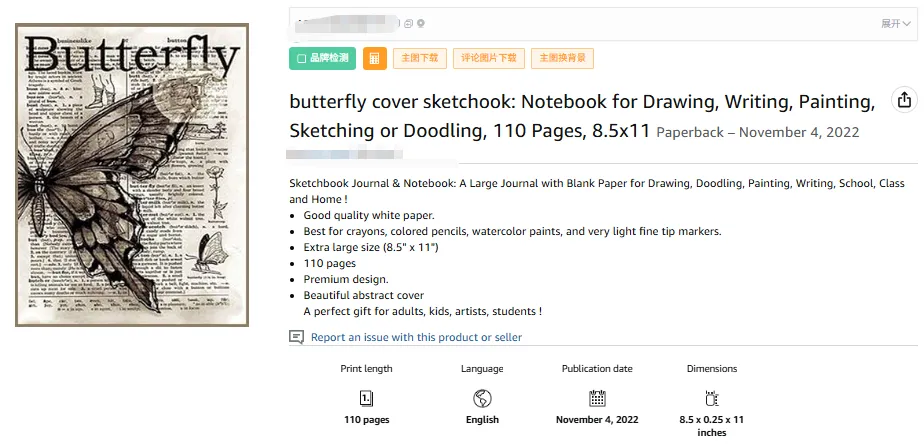Click the 评论图片下载 button
The width and height of the screenshot is (924, 448).
tap(488, 59)
